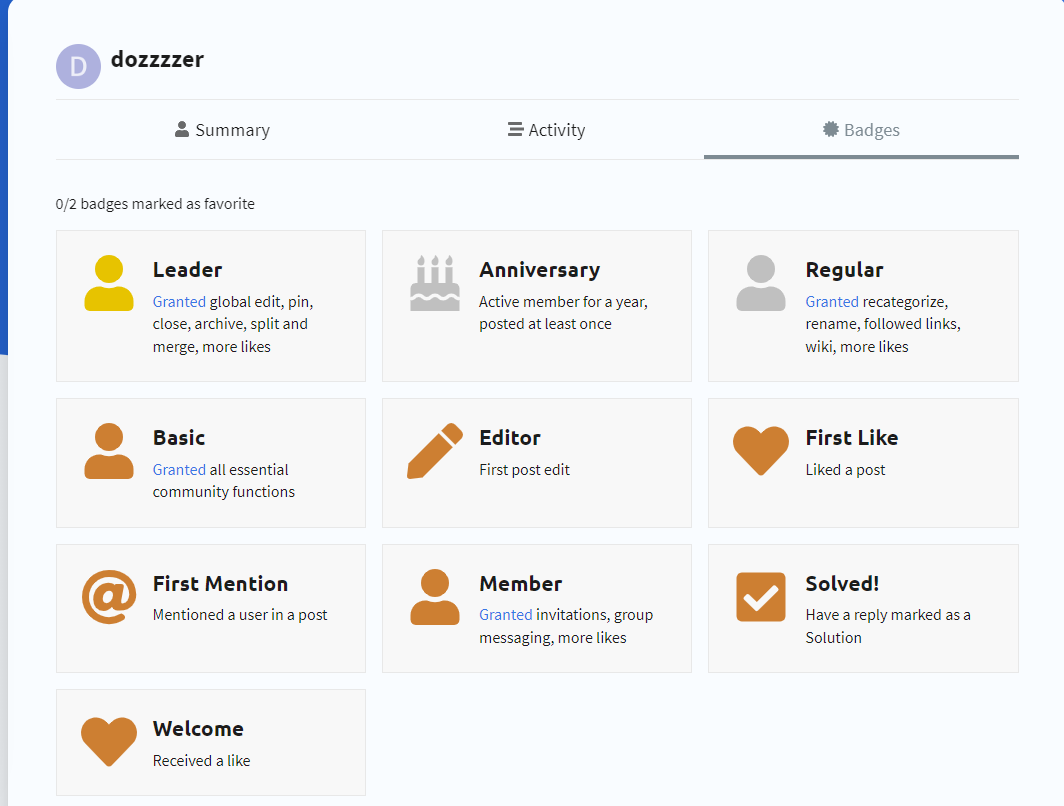This screenshot has height=806, width=1064.
Task: Open the Leader badge title link
Action: [187, 270]
